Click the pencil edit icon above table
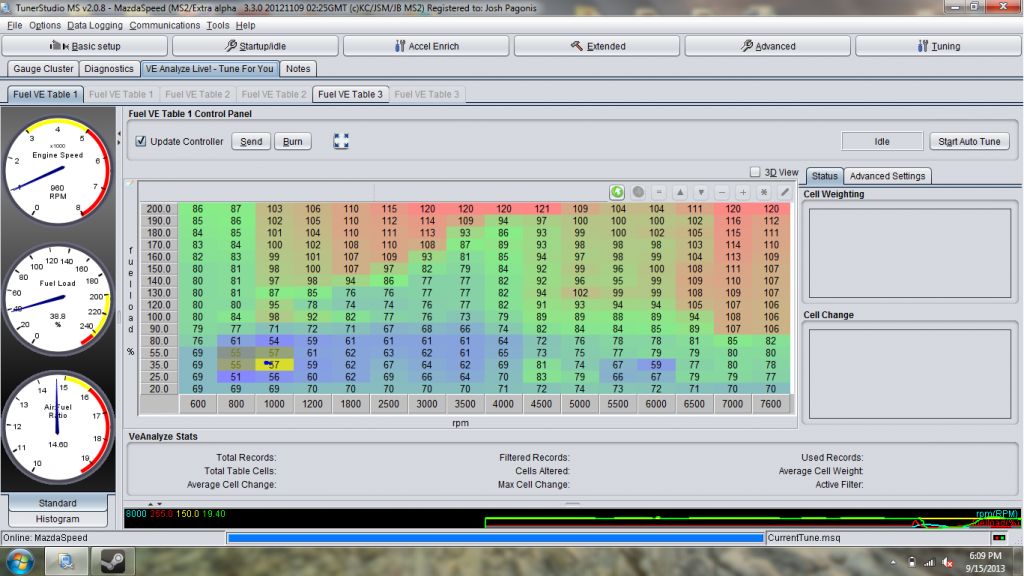Screen dimensions: 1024x576 point(785,192)
